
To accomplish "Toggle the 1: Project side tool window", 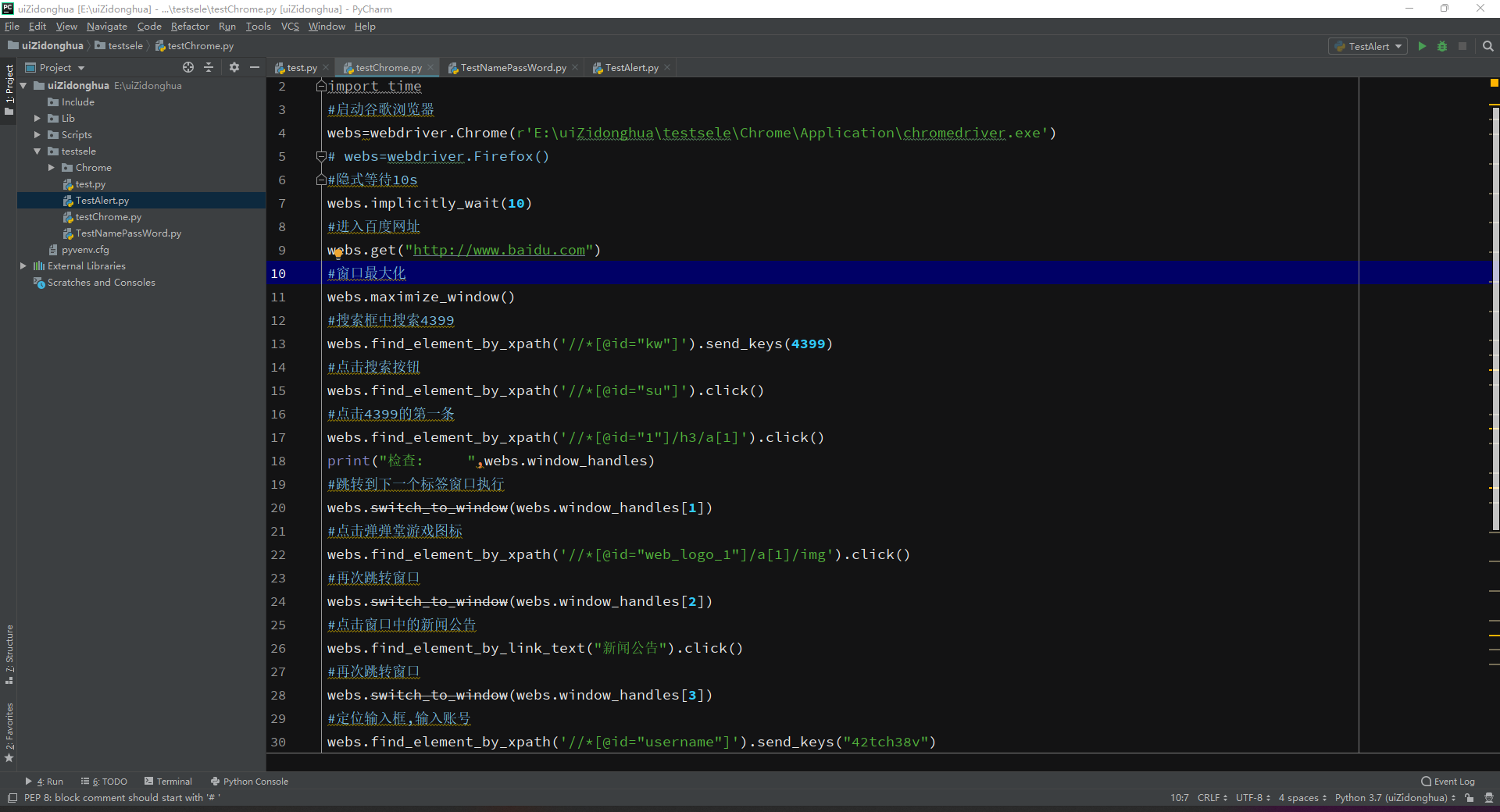I will [x=9, y=90].
